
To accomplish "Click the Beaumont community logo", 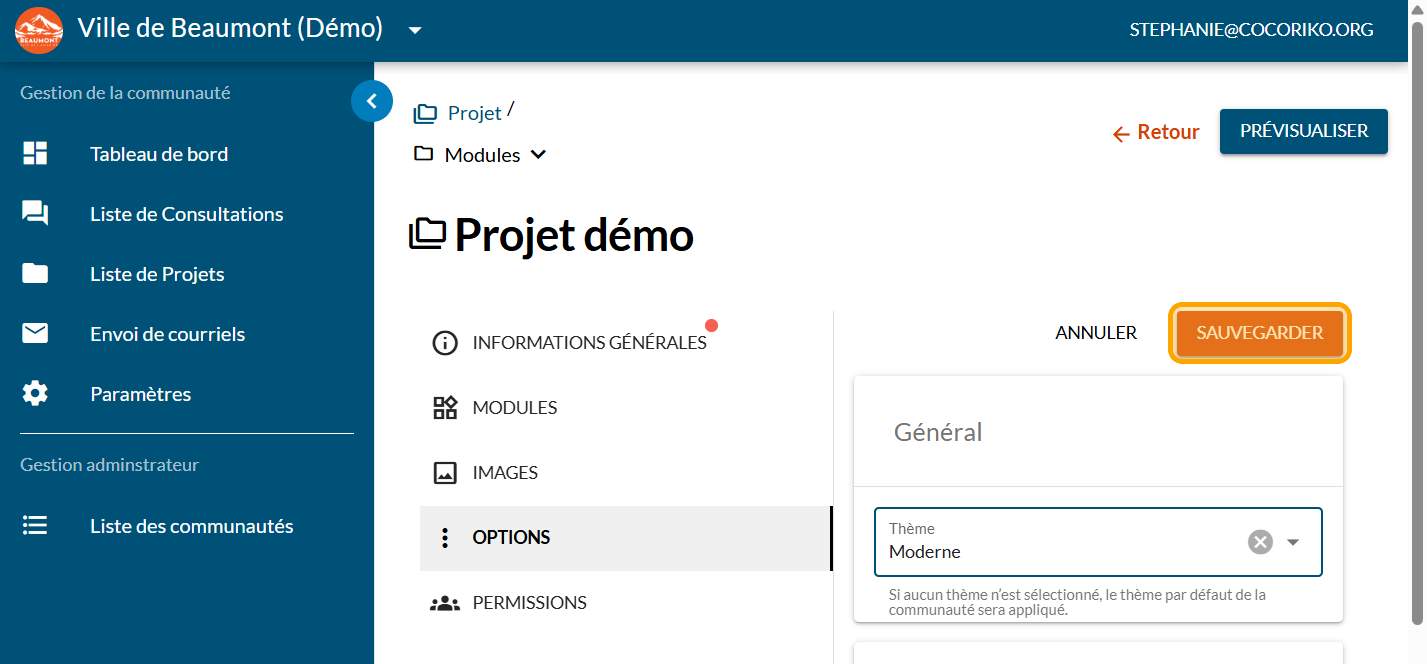I will (x=39, y=30).
